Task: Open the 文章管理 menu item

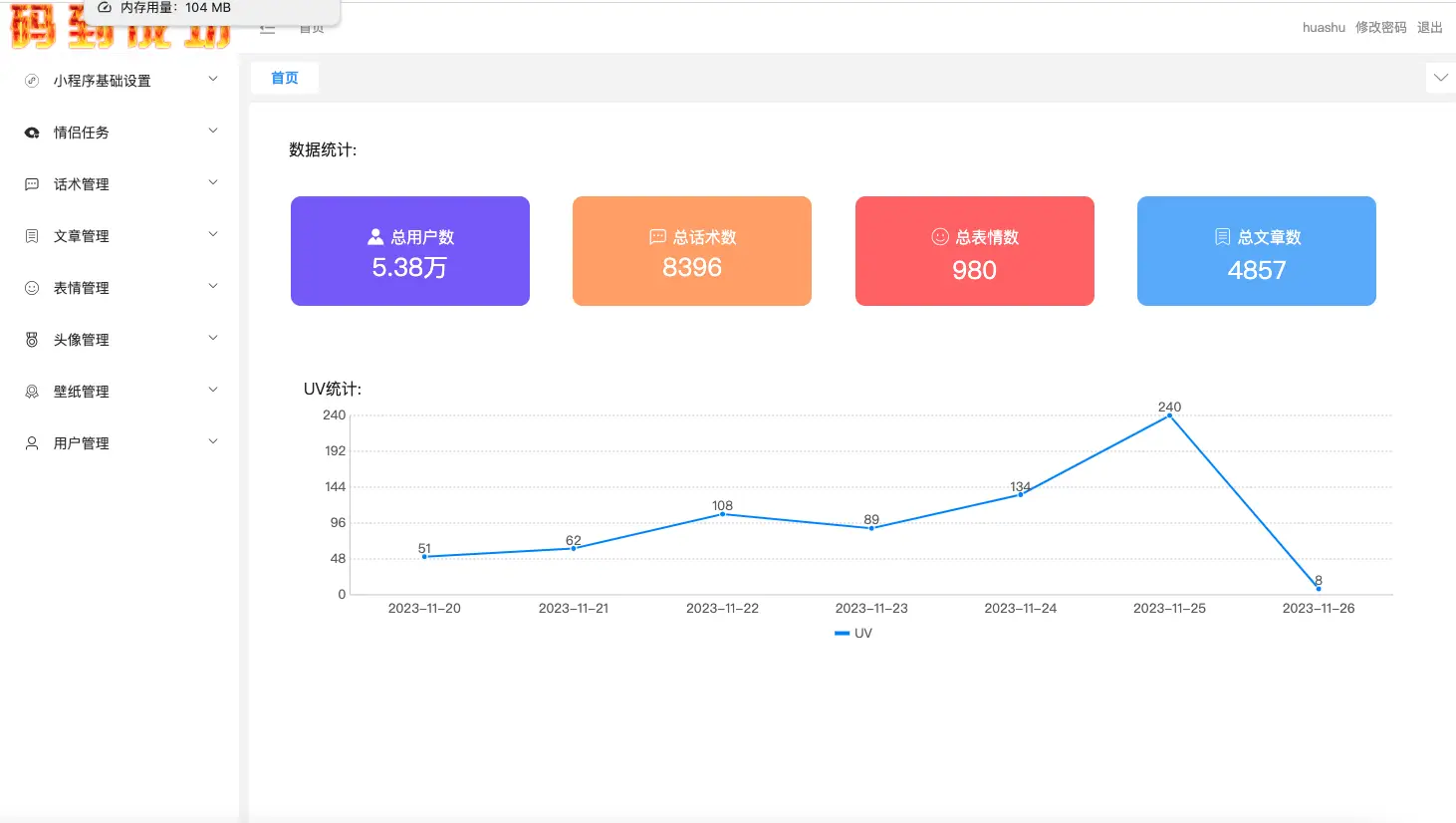Action: [x=82, y=236]
